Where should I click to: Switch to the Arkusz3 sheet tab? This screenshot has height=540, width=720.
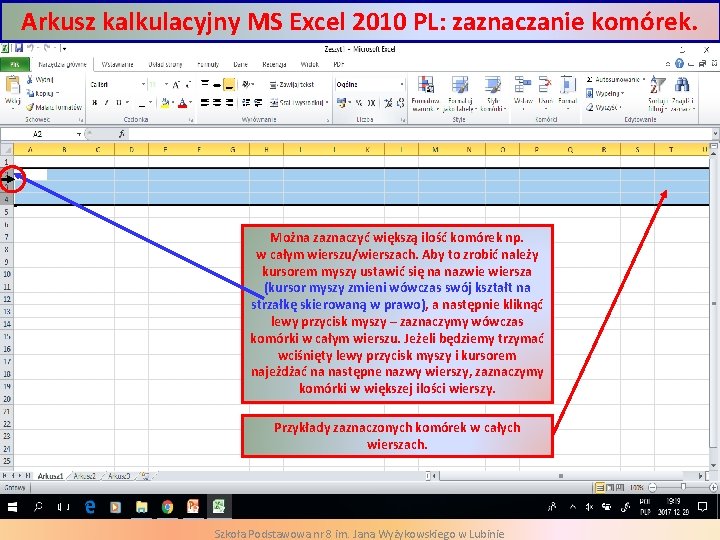point(119,476)
